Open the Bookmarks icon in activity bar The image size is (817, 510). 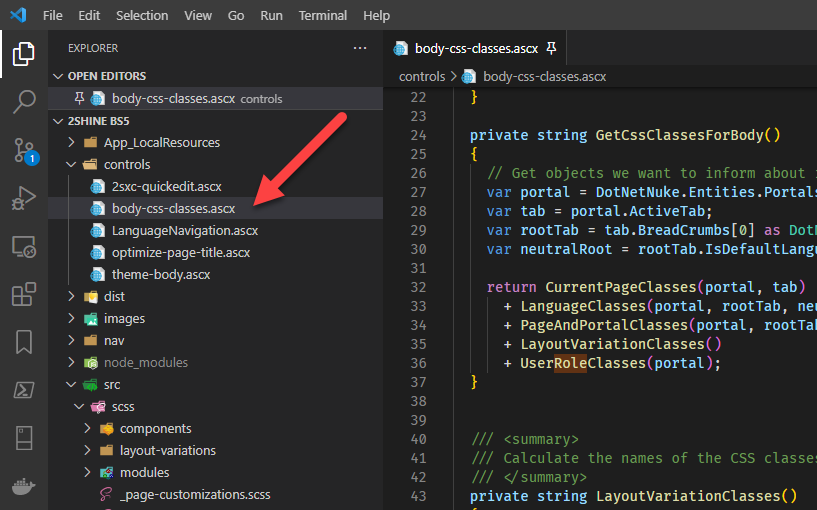point(24,342)
